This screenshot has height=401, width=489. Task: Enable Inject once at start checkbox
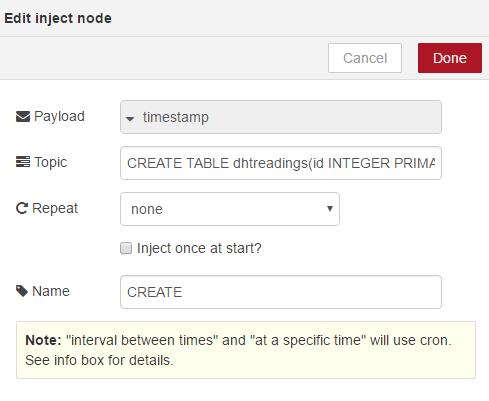(x=126, y=248)
